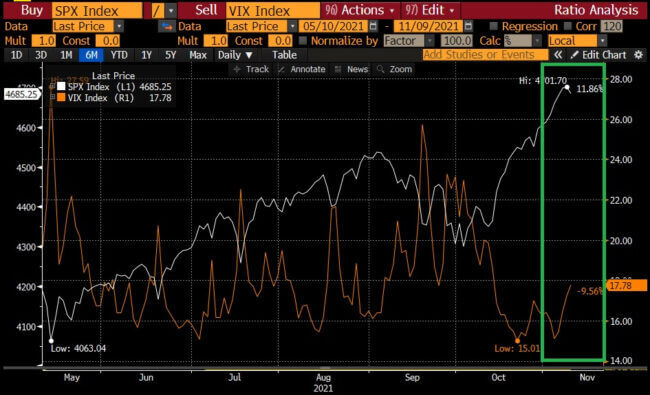Click orange VIX Index legend color swatch
Image resolution: width=650 pixels, height=395 pixels.
click(x=61, y=97)
